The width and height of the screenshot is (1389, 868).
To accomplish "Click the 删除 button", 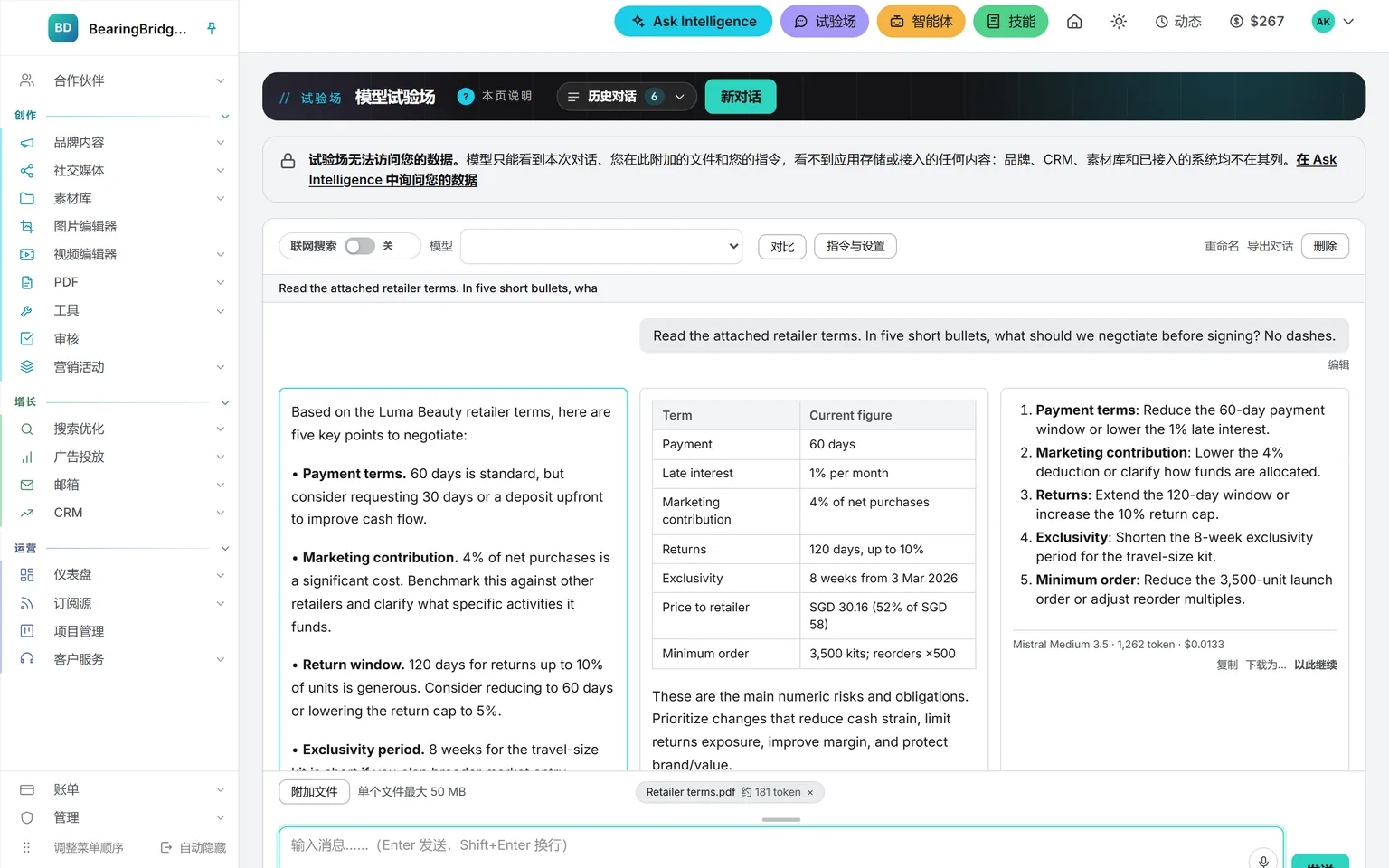I will click(1325, 246).
